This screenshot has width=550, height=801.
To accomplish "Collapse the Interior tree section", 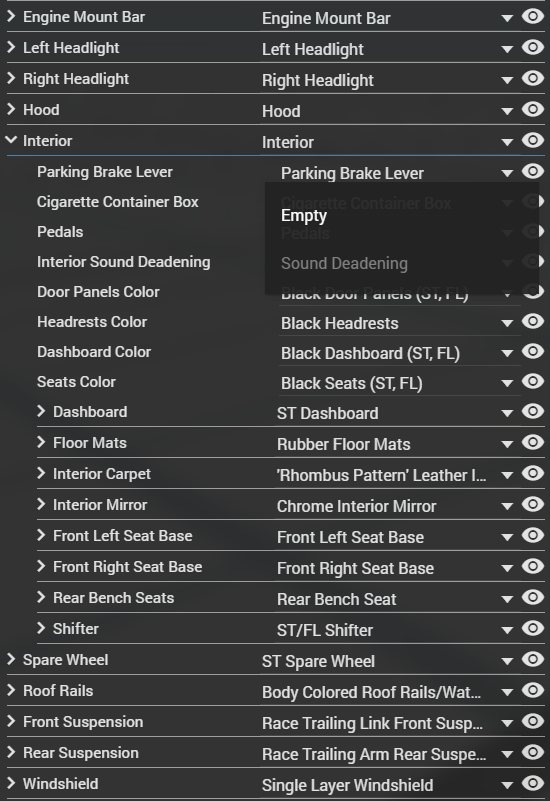I will [11, 139].
